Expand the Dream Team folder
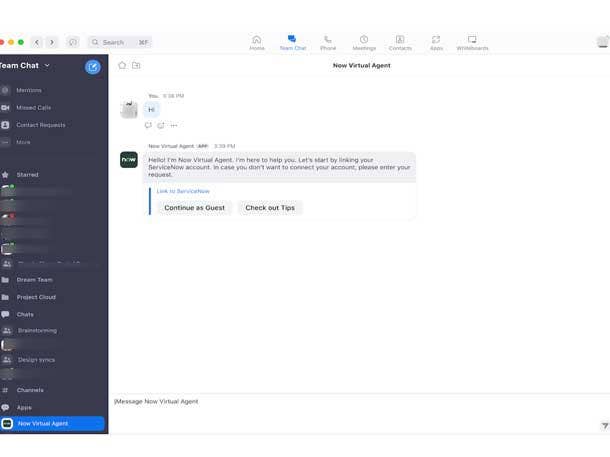 pyautogui.click(x=34, y=280)
